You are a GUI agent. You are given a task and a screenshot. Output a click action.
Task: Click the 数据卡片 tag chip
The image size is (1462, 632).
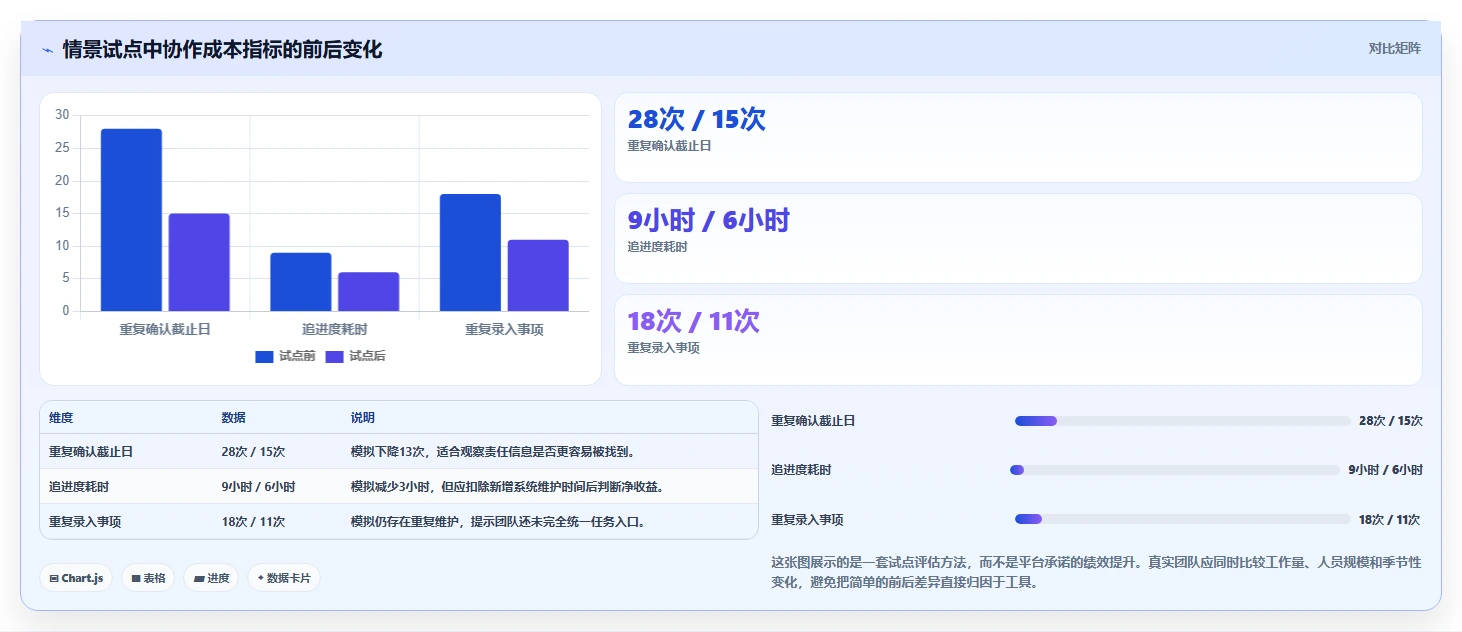[x=284, y=578]
